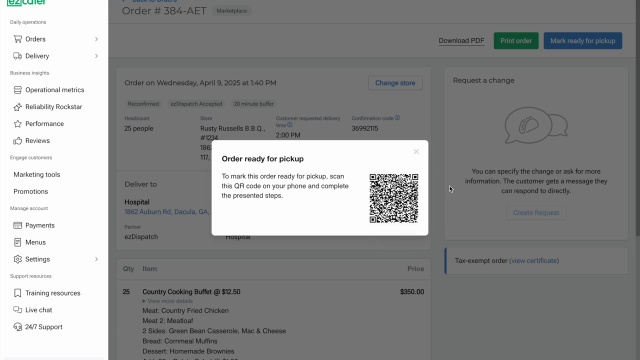Click the Country Cooking Buffet item name
Viewport: 640px width, 360px height.
click(x=191, y=292)
